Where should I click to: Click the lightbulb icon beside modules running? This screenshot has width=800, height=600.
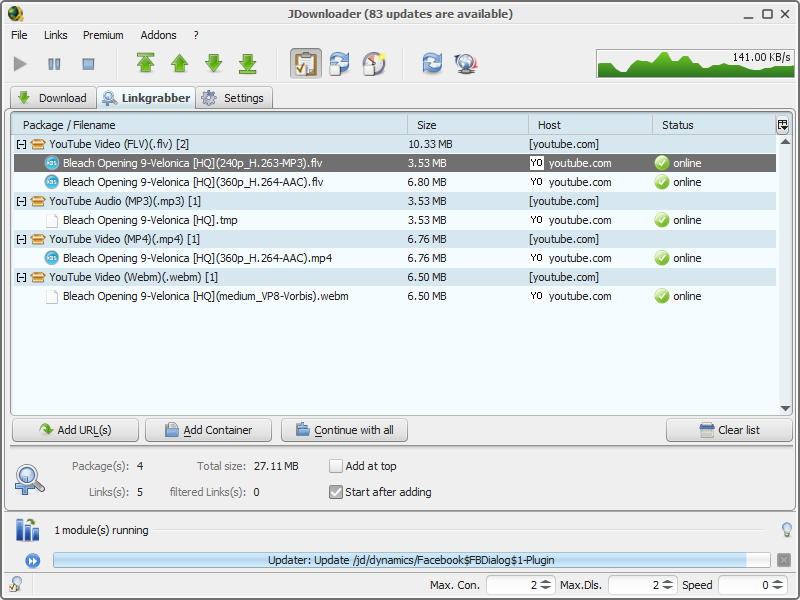coord(787,530)
